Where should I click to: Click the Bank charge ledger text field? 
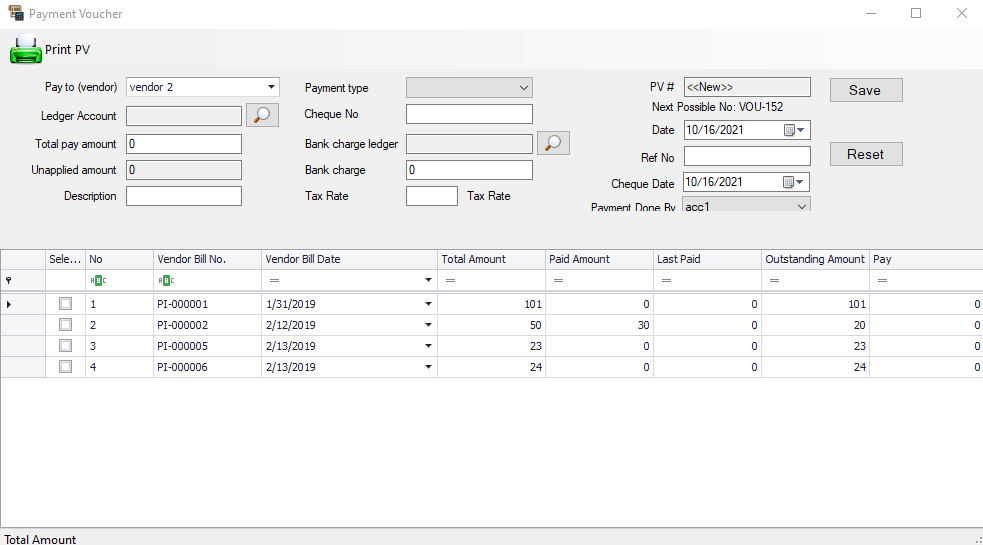pos(469,144)
